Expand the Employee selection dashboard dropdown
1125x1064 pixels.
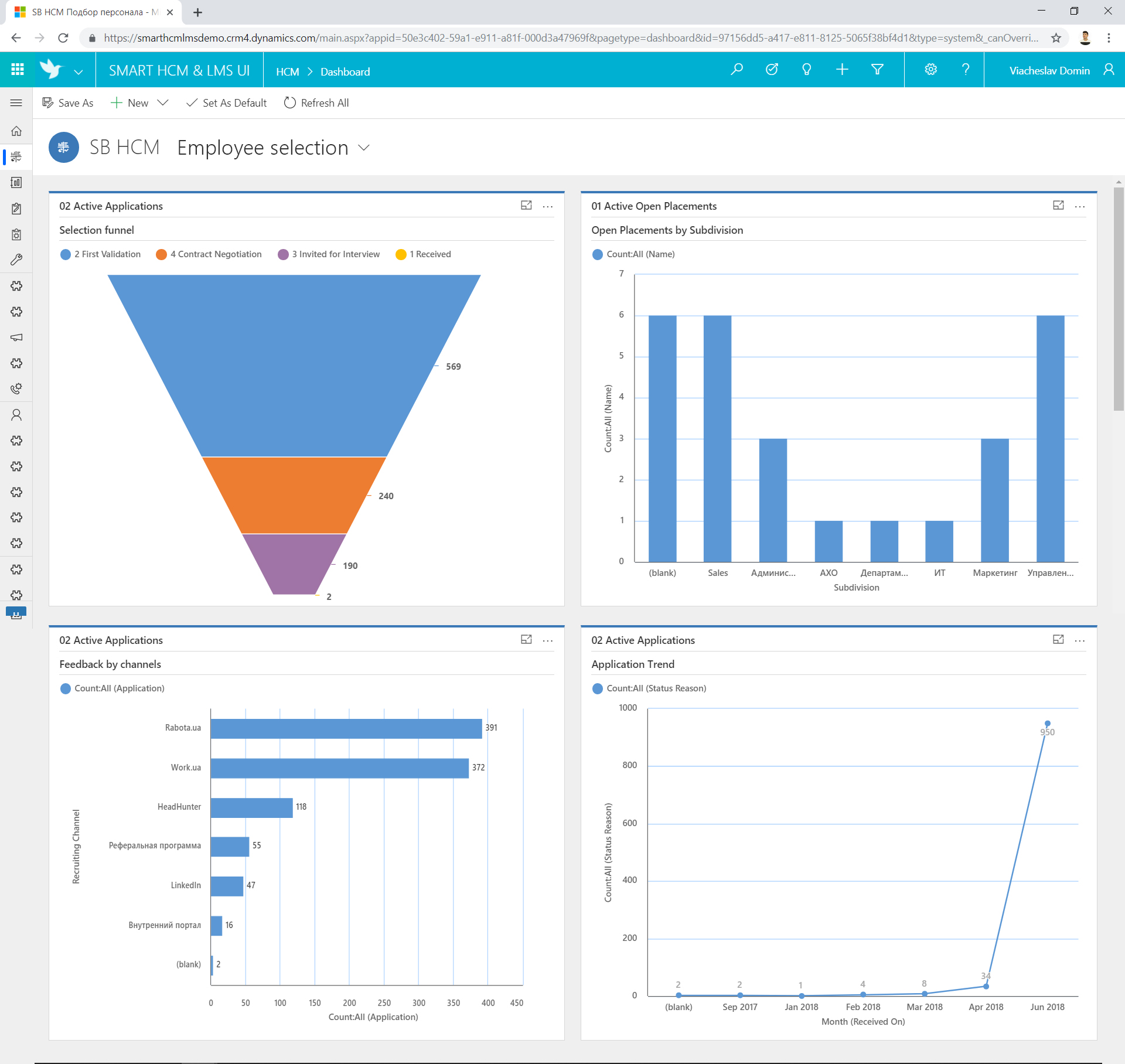[x=364, y=148]
